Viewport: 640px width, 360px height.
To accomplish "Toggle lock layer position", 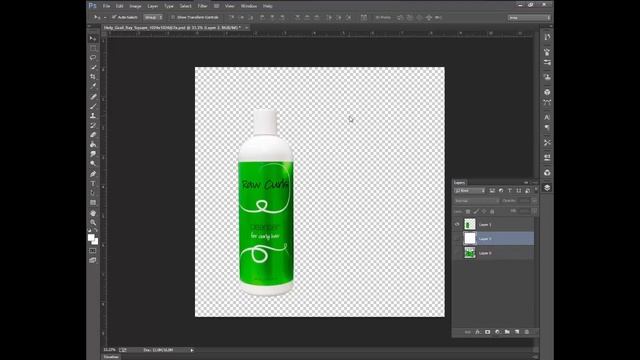I will [484, 211].
